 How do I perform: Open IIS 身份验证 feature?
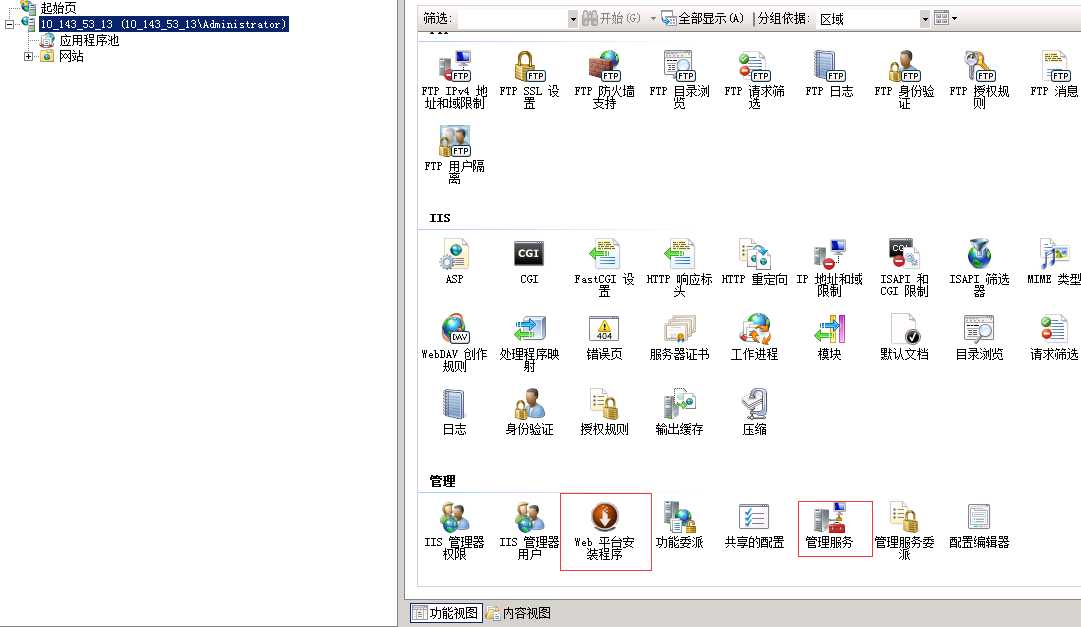click(529, 412)
